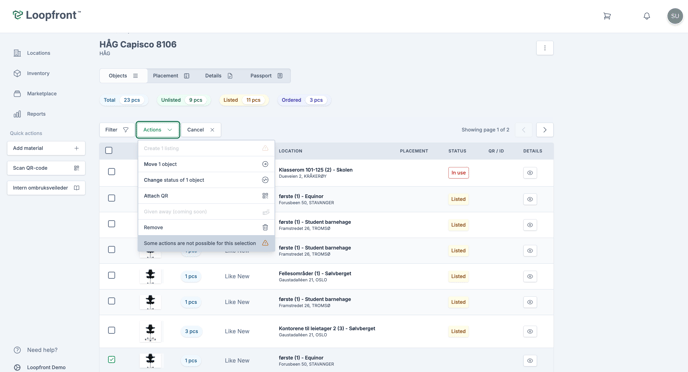Click the Scan QR-code button
This screenshot has width=688, height=372.
pyautogui.click(x=46, y=168)
